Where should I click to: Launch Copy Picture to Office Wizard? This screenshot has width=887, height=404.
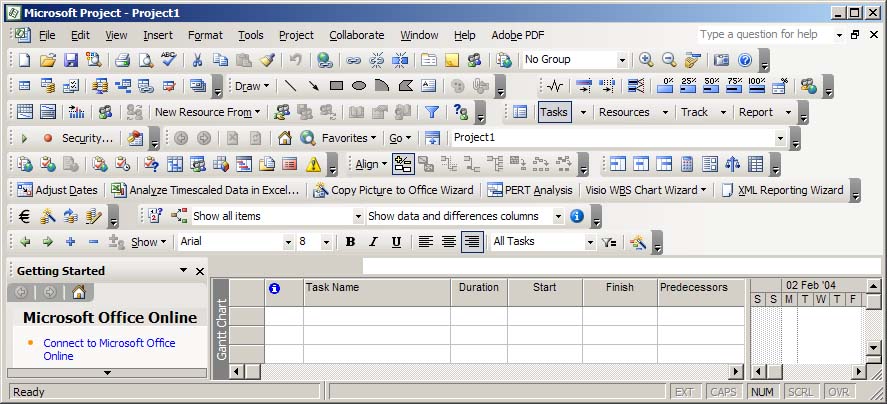pyautogui.click(x=394, y=190)
